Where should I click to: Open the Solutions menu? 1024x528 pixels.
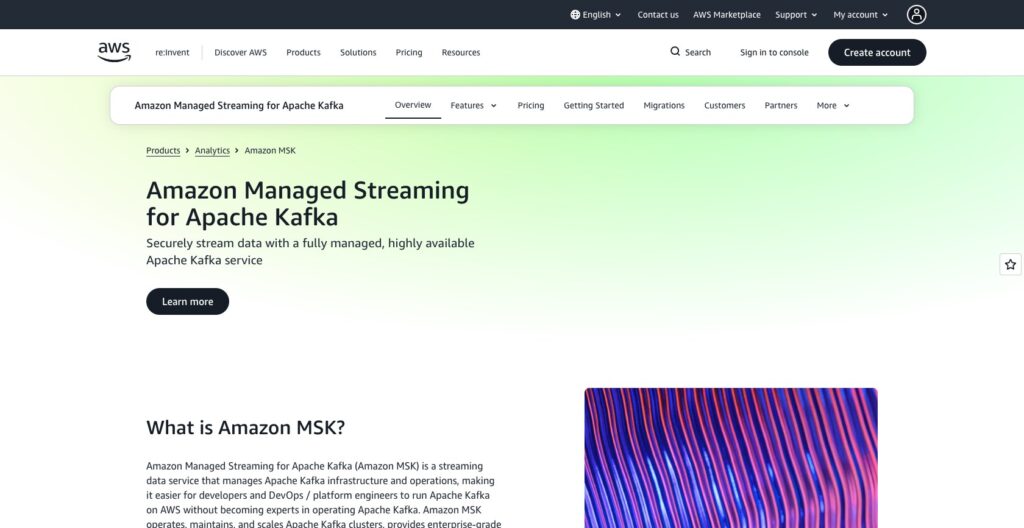358,52
